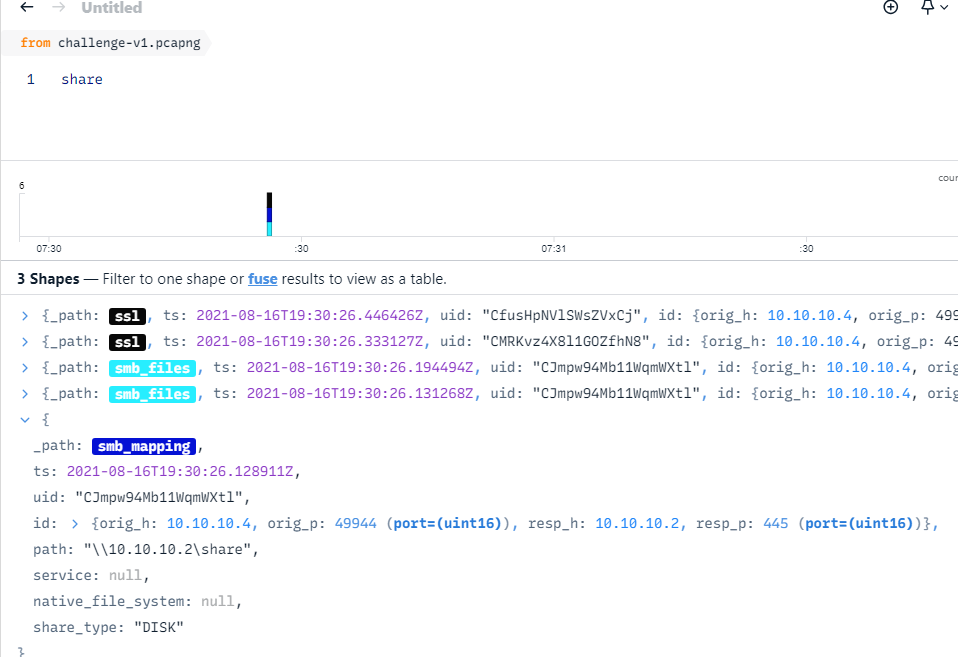Viewport: 958px width, 657px height.
Task: Click the stacked histogram bar
Action: [269, 214]
